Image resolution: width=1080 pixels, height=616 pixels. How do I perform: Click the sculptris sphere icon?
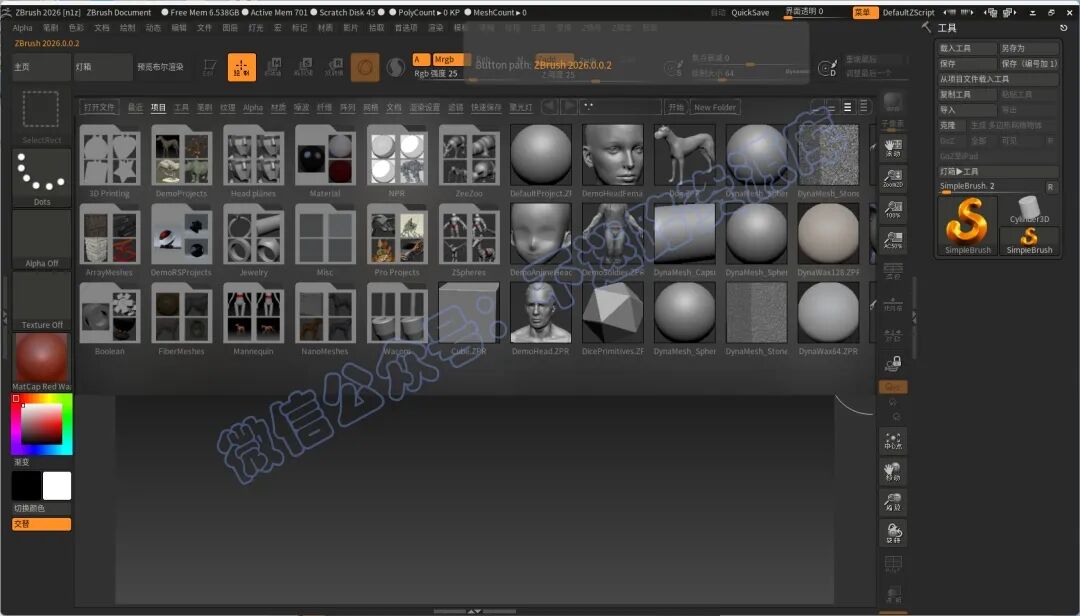pos(395,68)
